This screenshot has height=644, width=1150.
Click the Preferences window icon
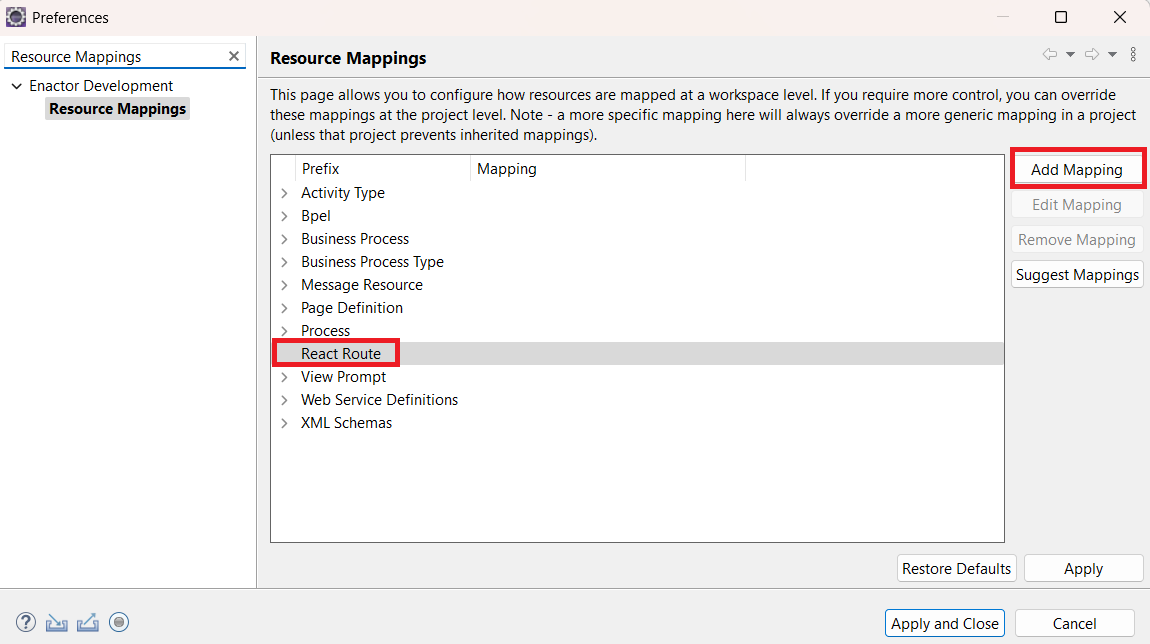pos(15,17)
